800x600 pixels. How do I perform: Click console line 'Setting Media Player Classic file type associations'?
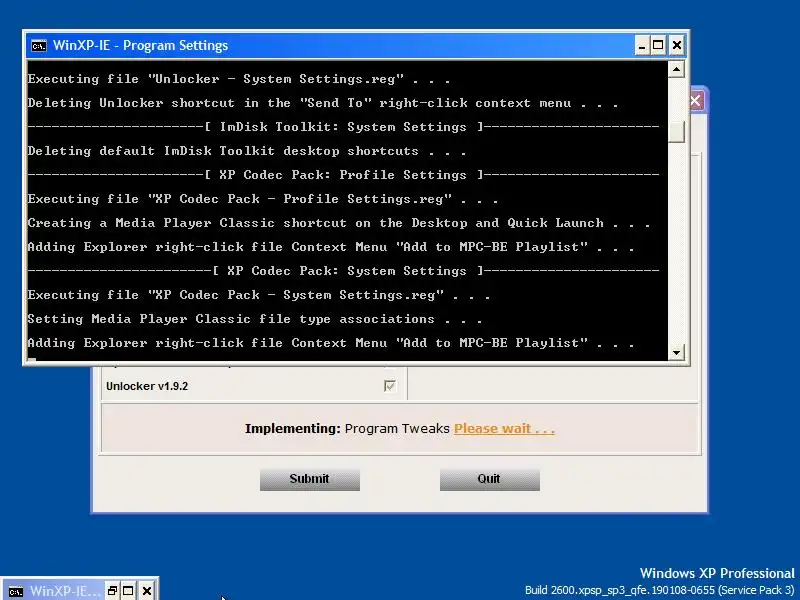255,319
